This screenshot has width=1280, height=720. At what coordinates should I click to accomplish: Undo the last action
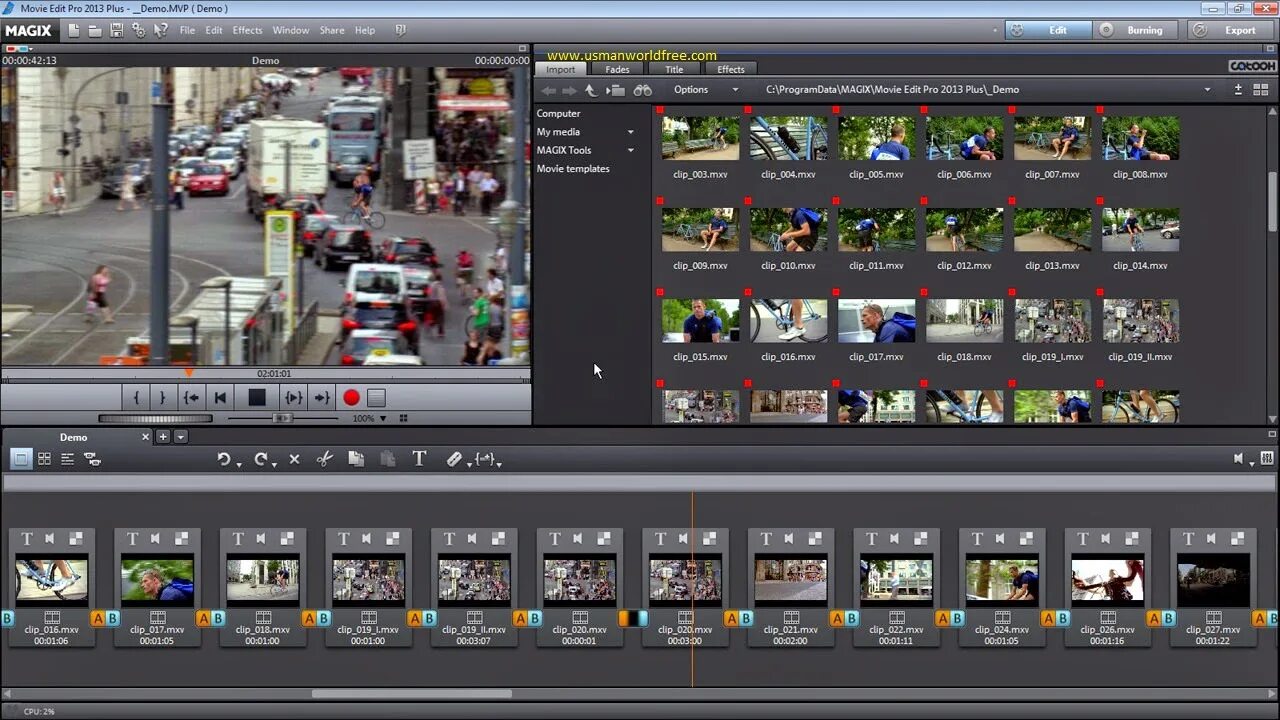pyautogui.click(x=223, y=459)
